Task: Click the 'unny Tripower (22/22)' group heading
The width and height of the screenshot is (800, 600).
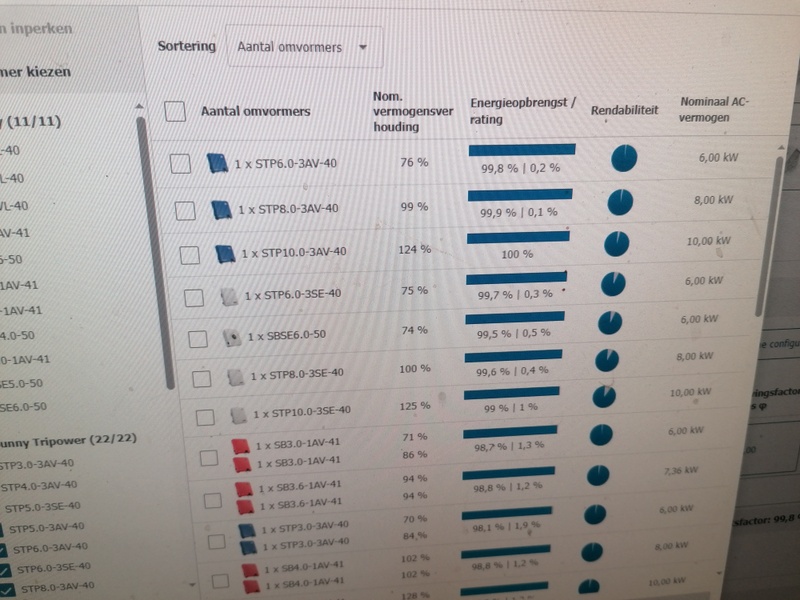Action: click(68, 440)
